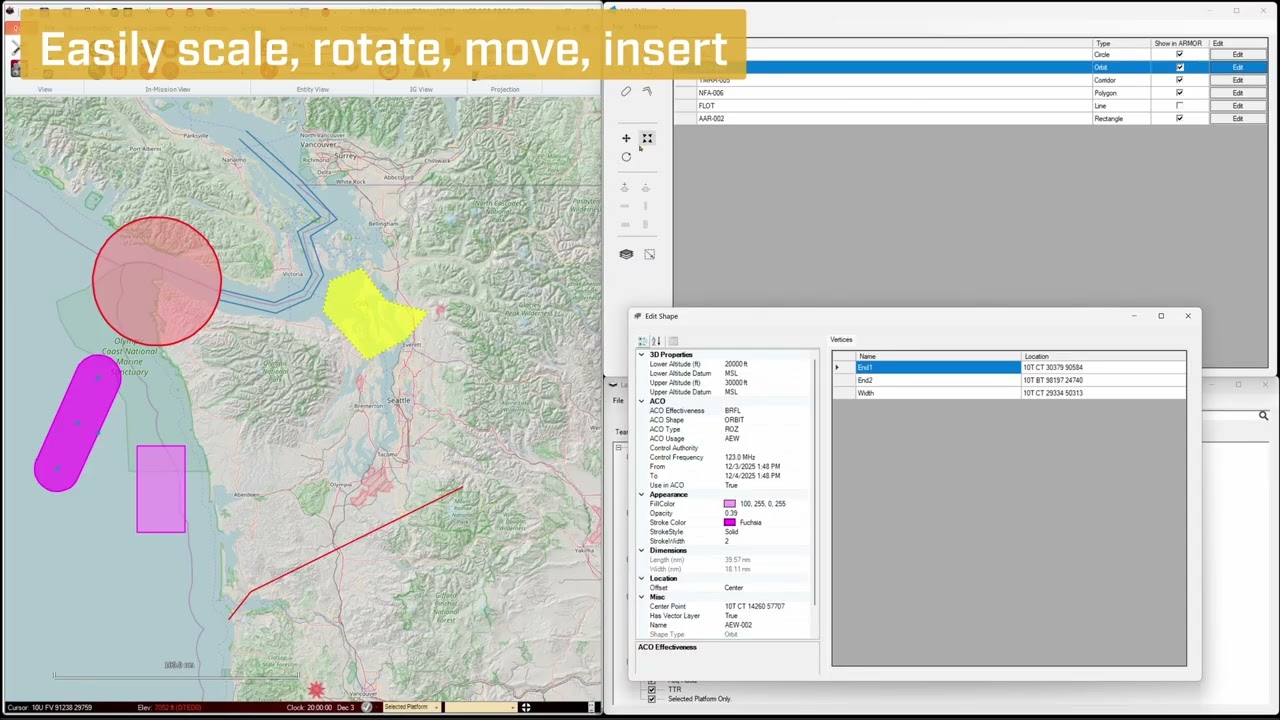Screen dimensions: 1280x720
Task: Click the Fuchsia Stroke Color swatch
Action: pyautogui.click(x=730, y=523)
